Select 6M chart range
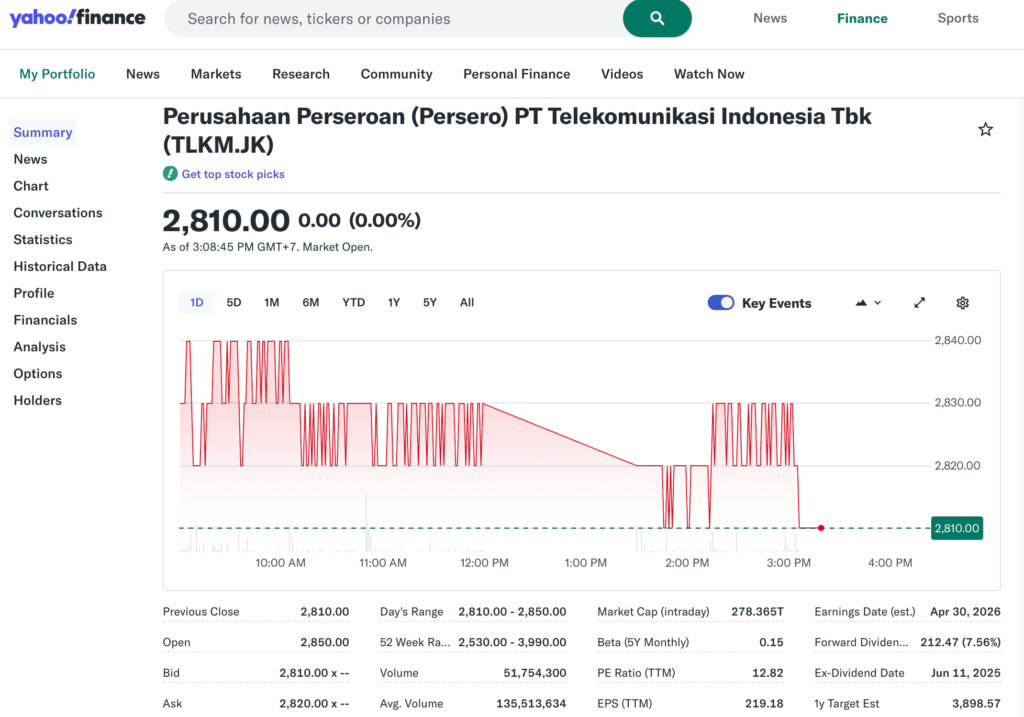This screenshot has width=1024, height=717. pyautogui.click(x=311, y=302)
